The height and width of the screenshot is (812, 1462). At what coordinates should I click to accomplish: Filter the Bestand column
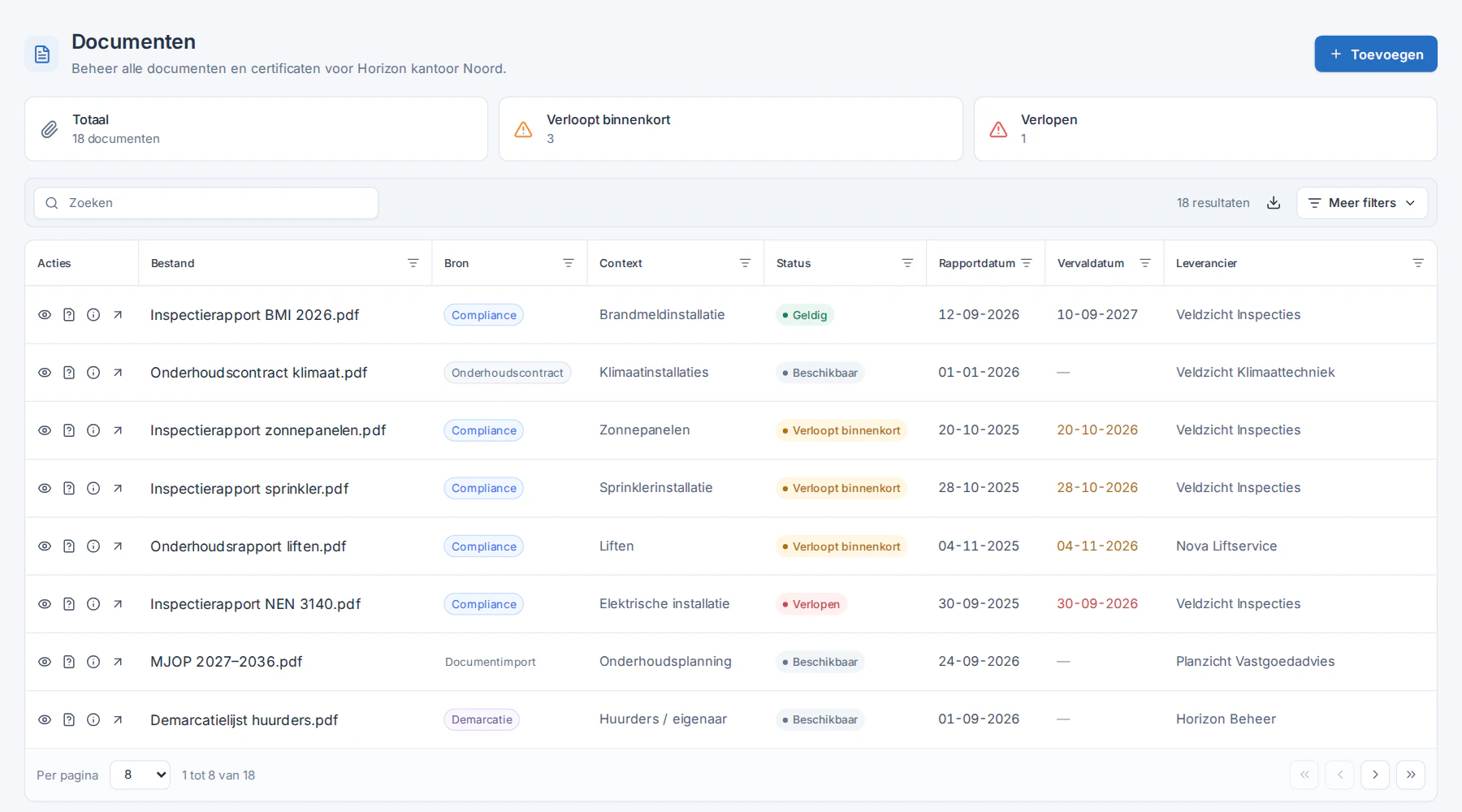[413, 263]
